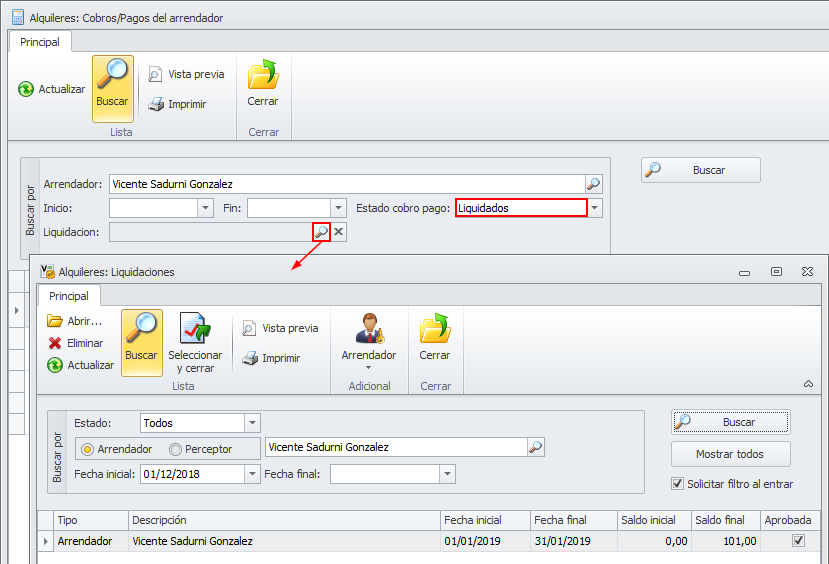Open the Fecha final date dropdown
Viewport: 829px width, 564px height.
[447, 474]
